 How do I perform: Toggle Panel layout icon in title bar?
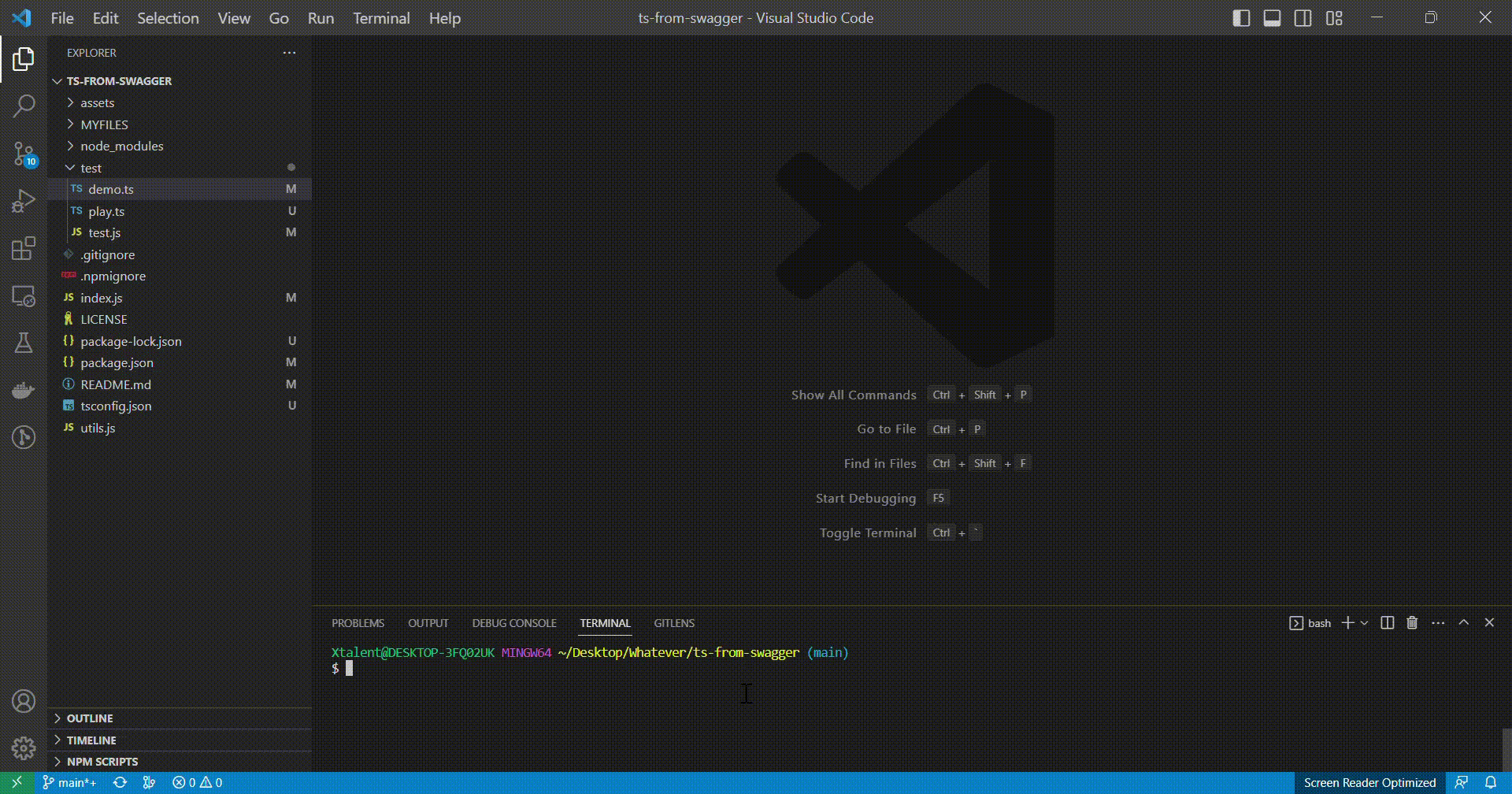tap(1272, 18)
